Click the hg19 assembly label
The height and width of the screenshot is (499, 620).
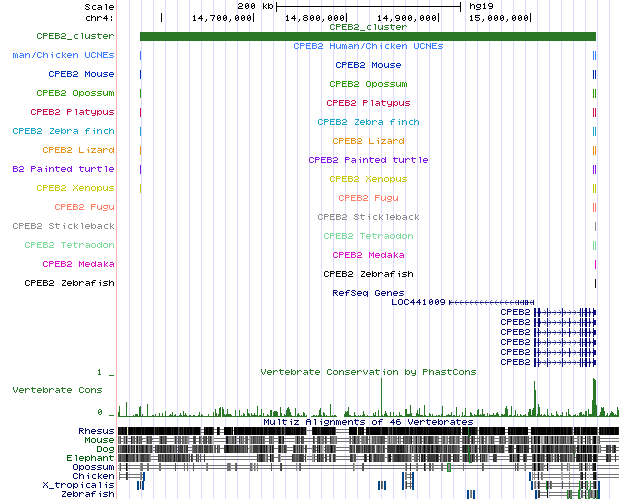[x=483, y=6]
